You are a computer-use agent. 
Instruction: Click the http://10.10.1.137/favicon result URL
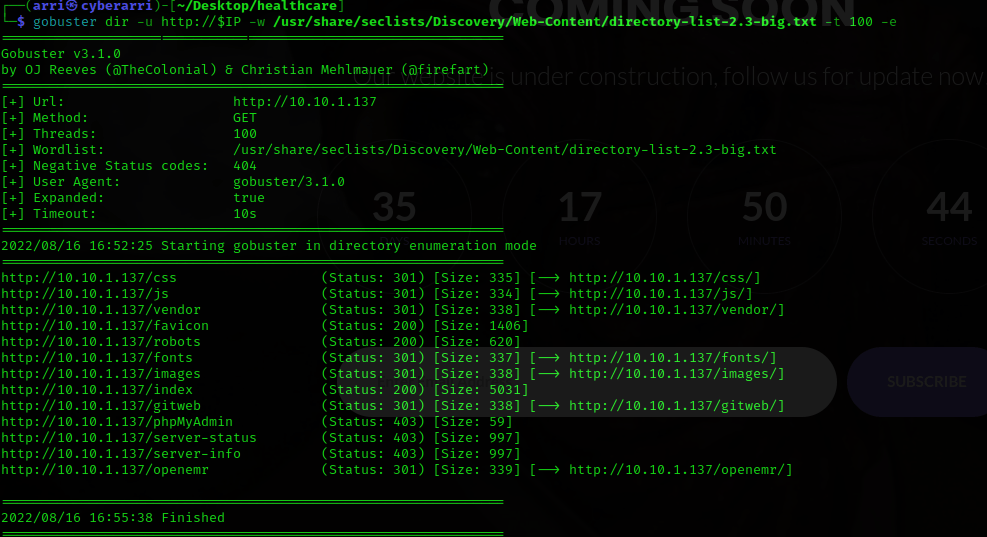coord(104,326)
